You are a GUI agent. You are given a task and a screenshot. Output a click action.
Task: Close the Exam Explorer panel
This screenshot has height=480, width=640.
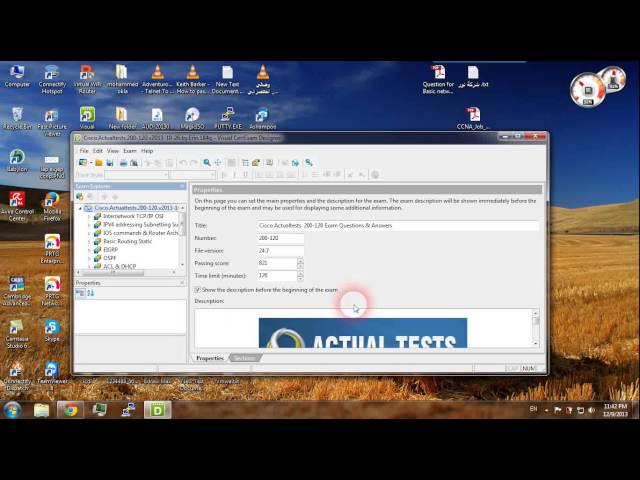[x=182, y=186]
